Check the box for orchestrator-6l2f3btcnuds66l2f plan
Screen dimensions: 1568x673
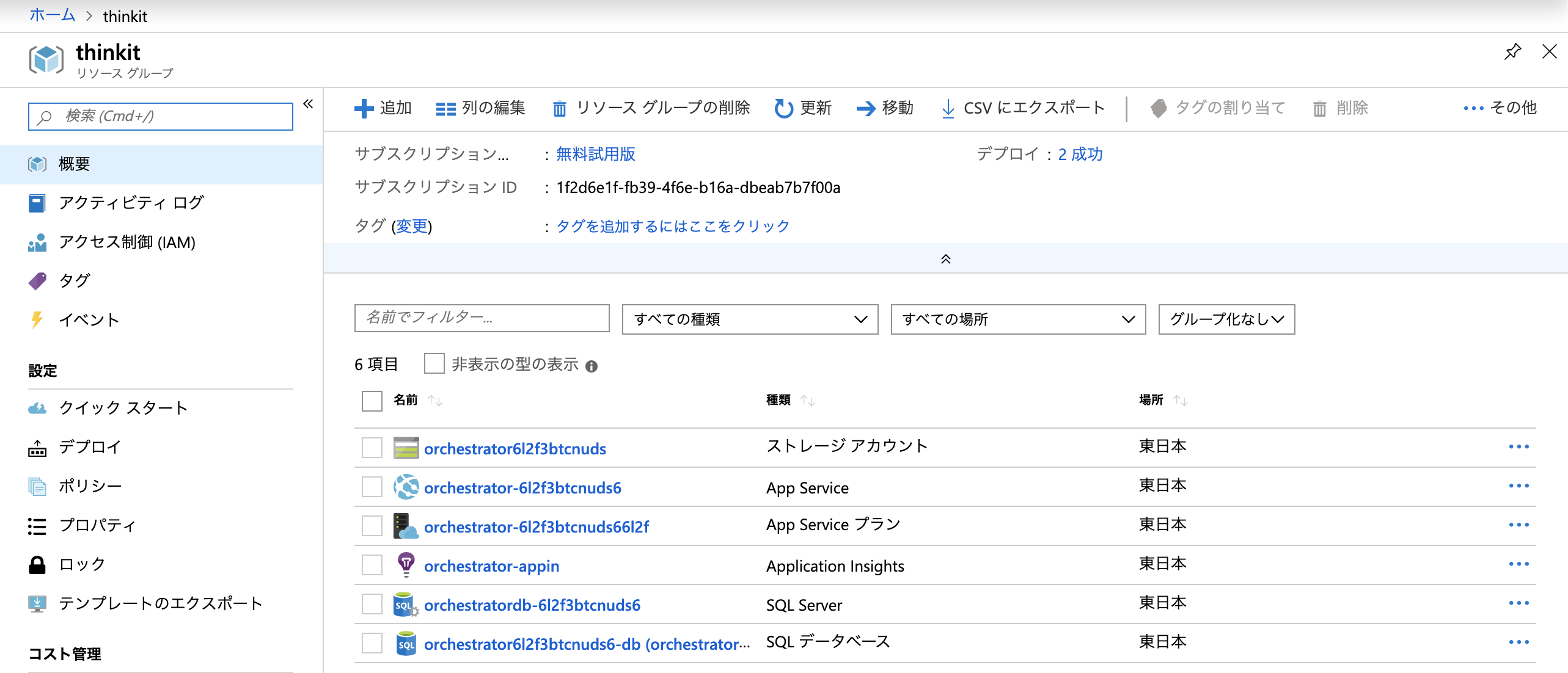[x=372, y=526]
